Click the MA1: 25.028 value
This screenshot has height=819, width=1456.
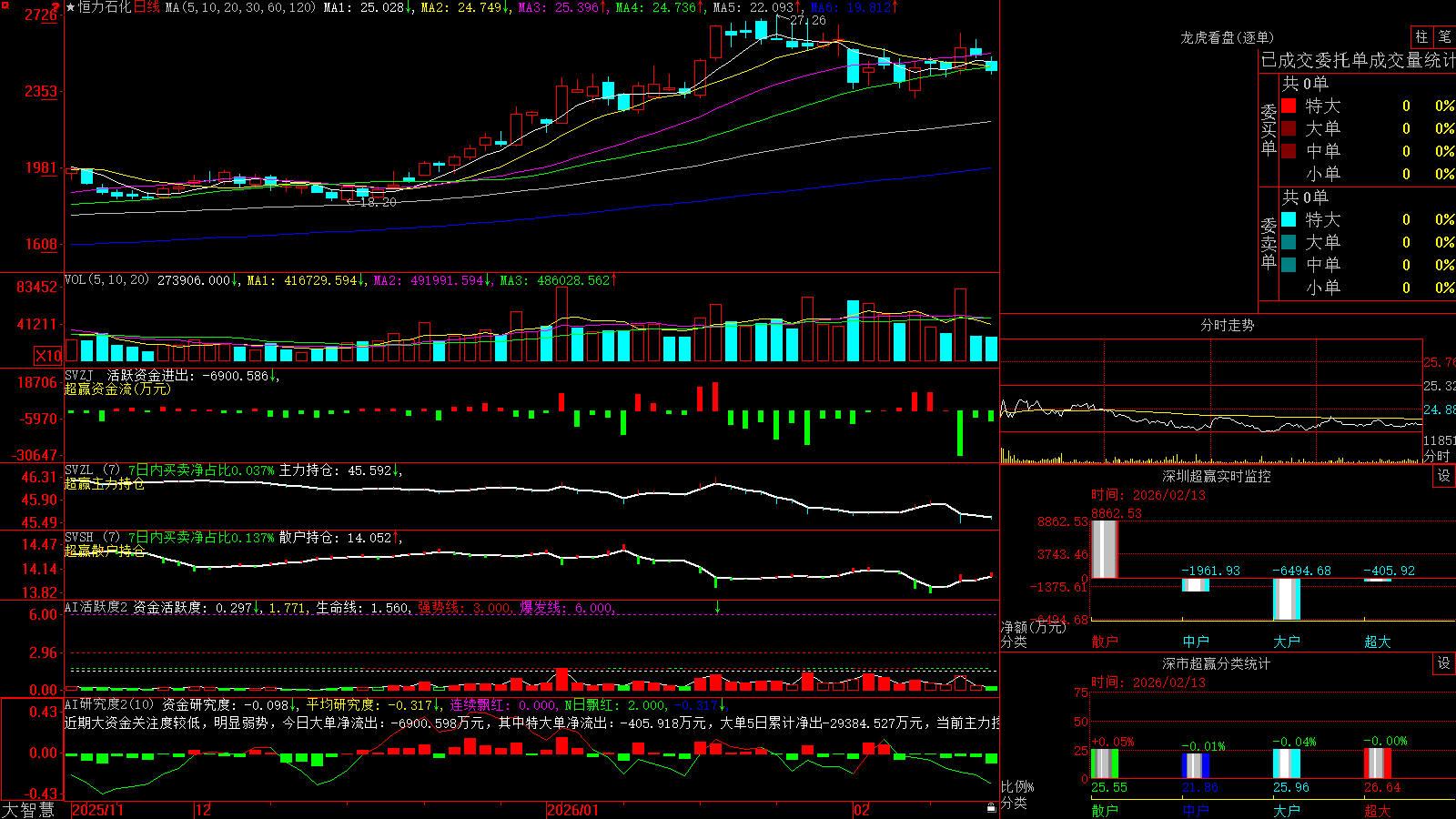(x=369, y=7)
